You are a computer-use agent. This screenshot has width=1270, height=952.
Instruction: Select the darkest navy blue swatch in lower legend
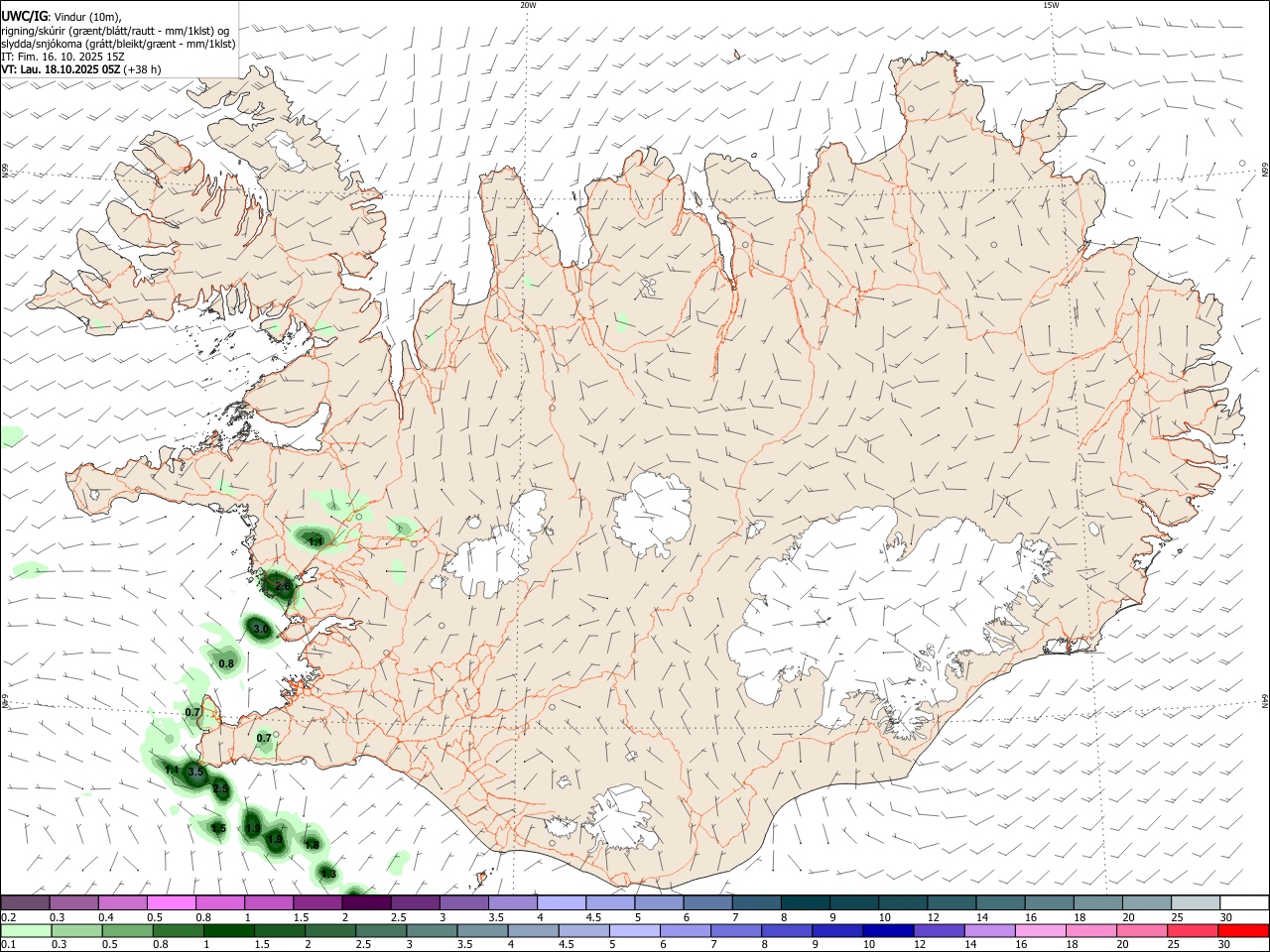(886, 931)
